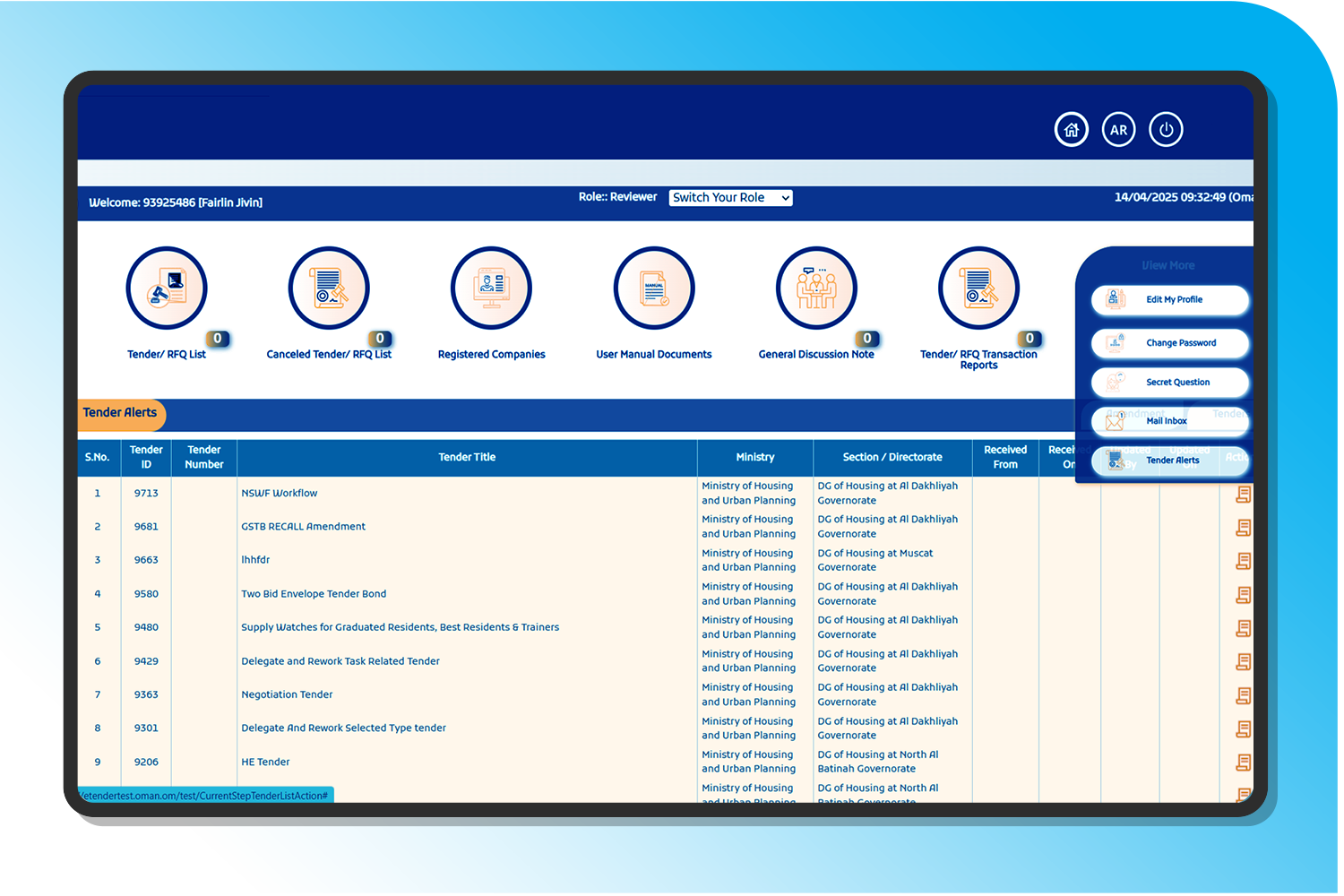Click the Tender Alerts tab label
Screen dimensions: 1344x896
coord(120,413)
